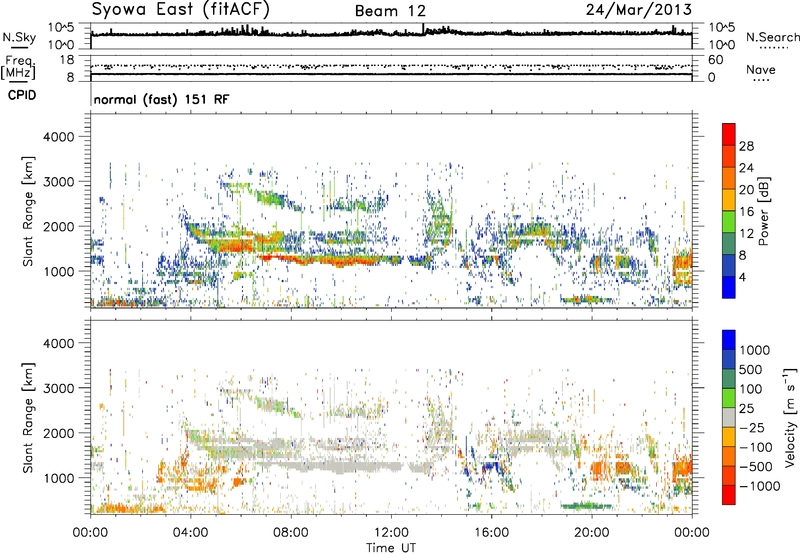Click the velocity scale value '-1000'
This screenshot has width=800, height=554.
(759, 486)
